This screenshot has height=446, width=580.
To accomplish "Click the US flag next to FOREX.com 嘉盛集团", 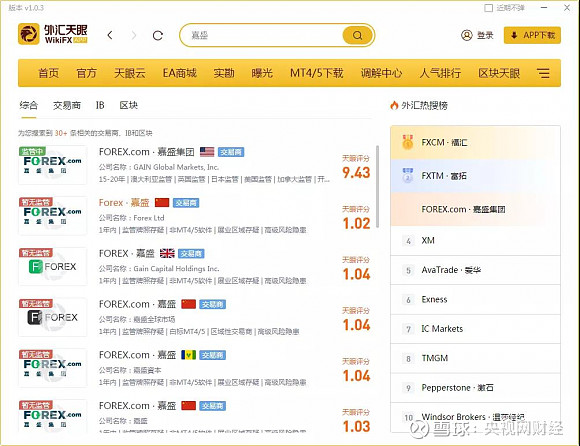I will tap(207, 152).
